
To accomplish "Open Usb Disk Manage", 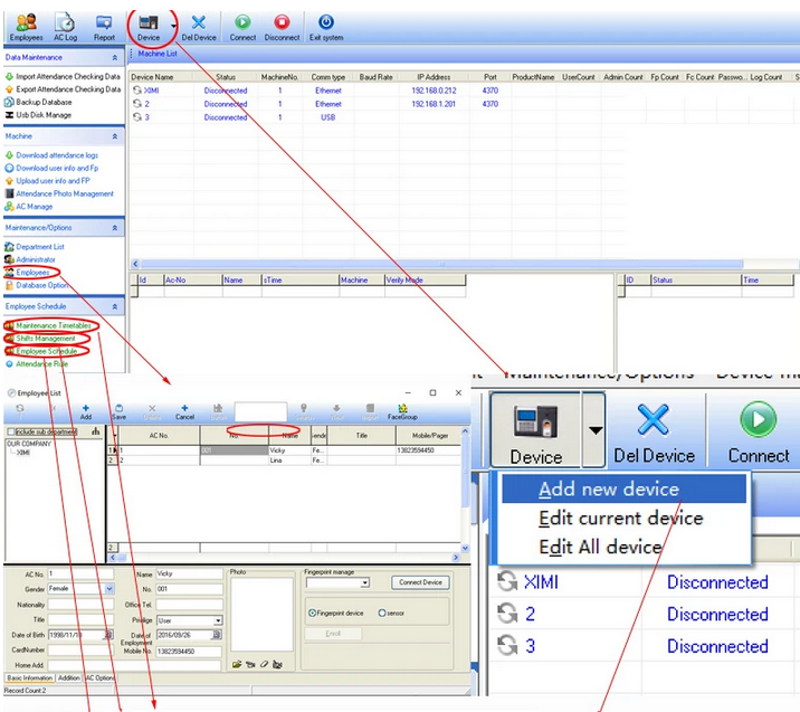I will click(38, 115).
